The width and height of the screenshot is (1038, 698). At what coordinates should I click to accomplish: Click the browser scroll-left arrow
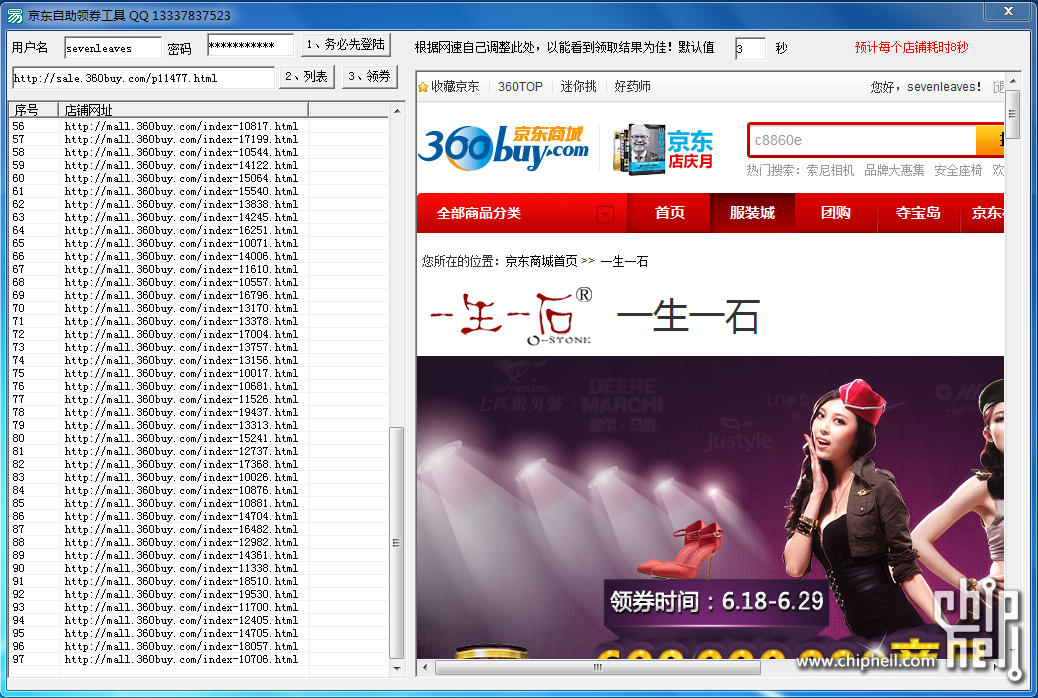coord(424,668)
